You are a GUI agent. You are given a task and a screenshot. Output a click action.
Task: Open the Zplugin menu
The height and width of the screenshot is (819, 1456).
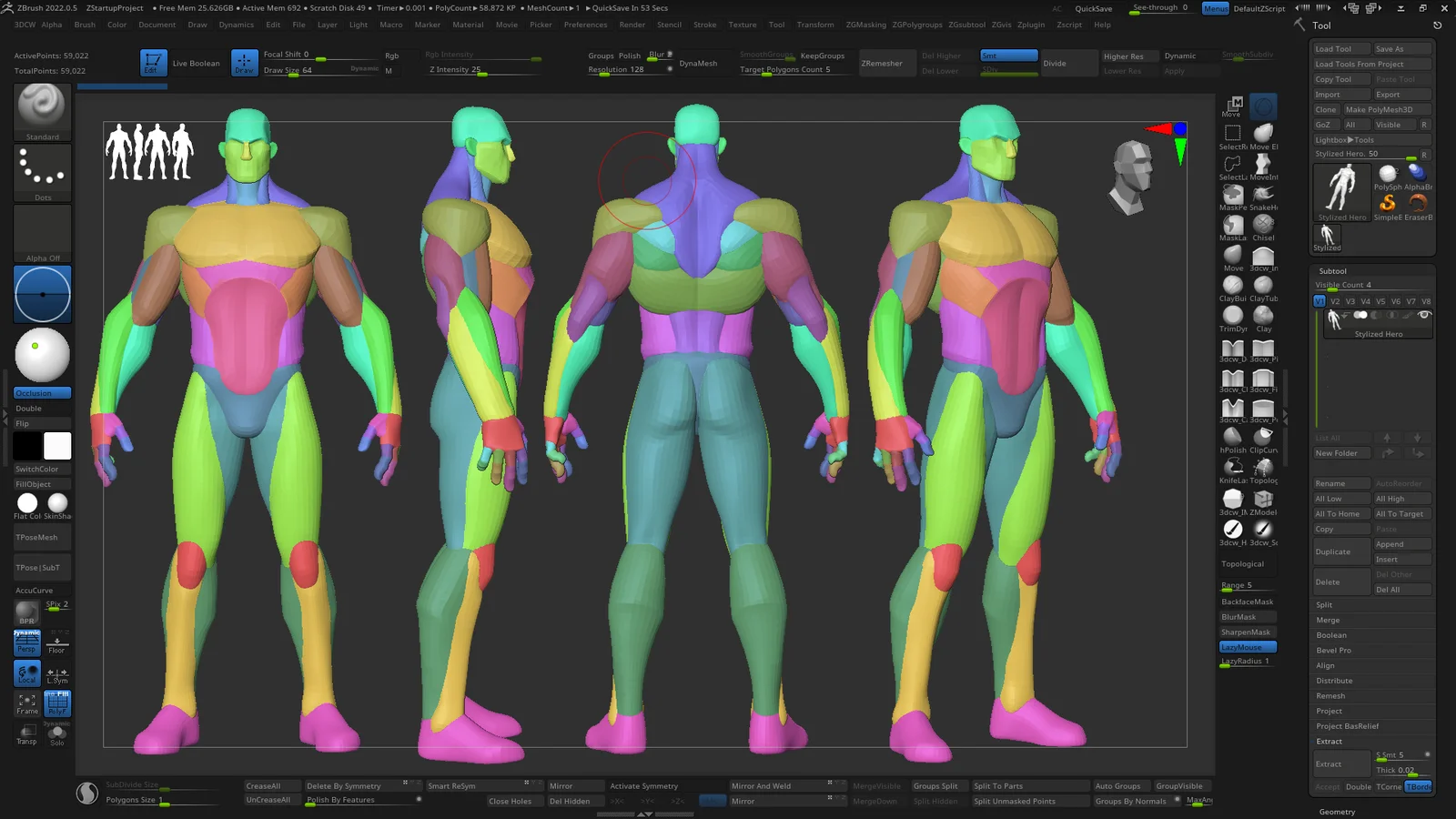[1030, 25]
